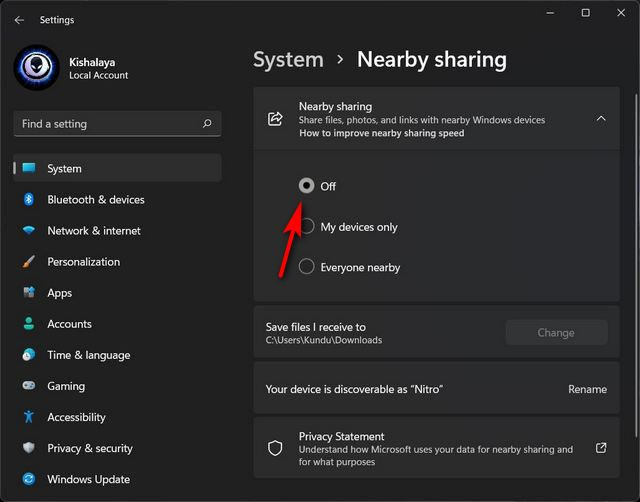Click the Apps icon in sidebar

(x=29, y=292)
